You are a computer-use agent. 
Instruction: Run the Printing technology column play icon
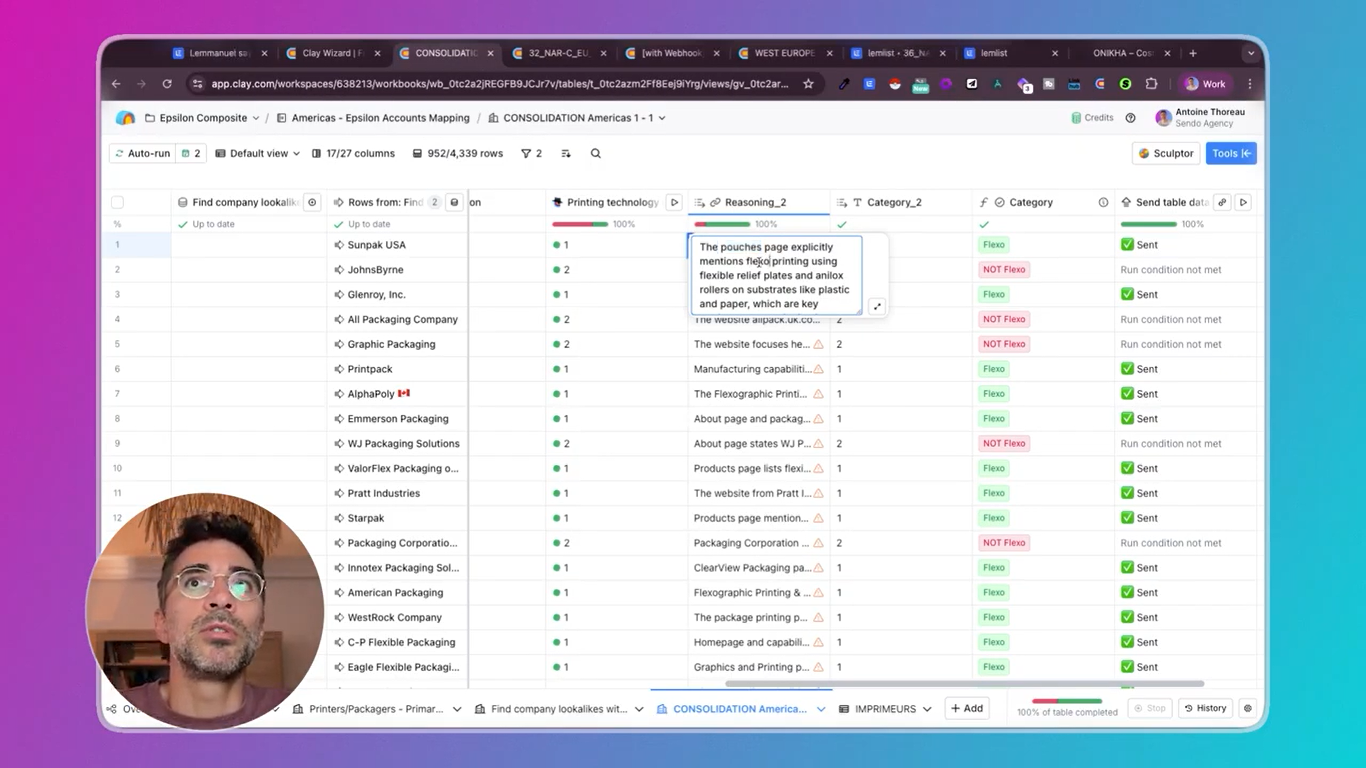(x=674, y=202)
